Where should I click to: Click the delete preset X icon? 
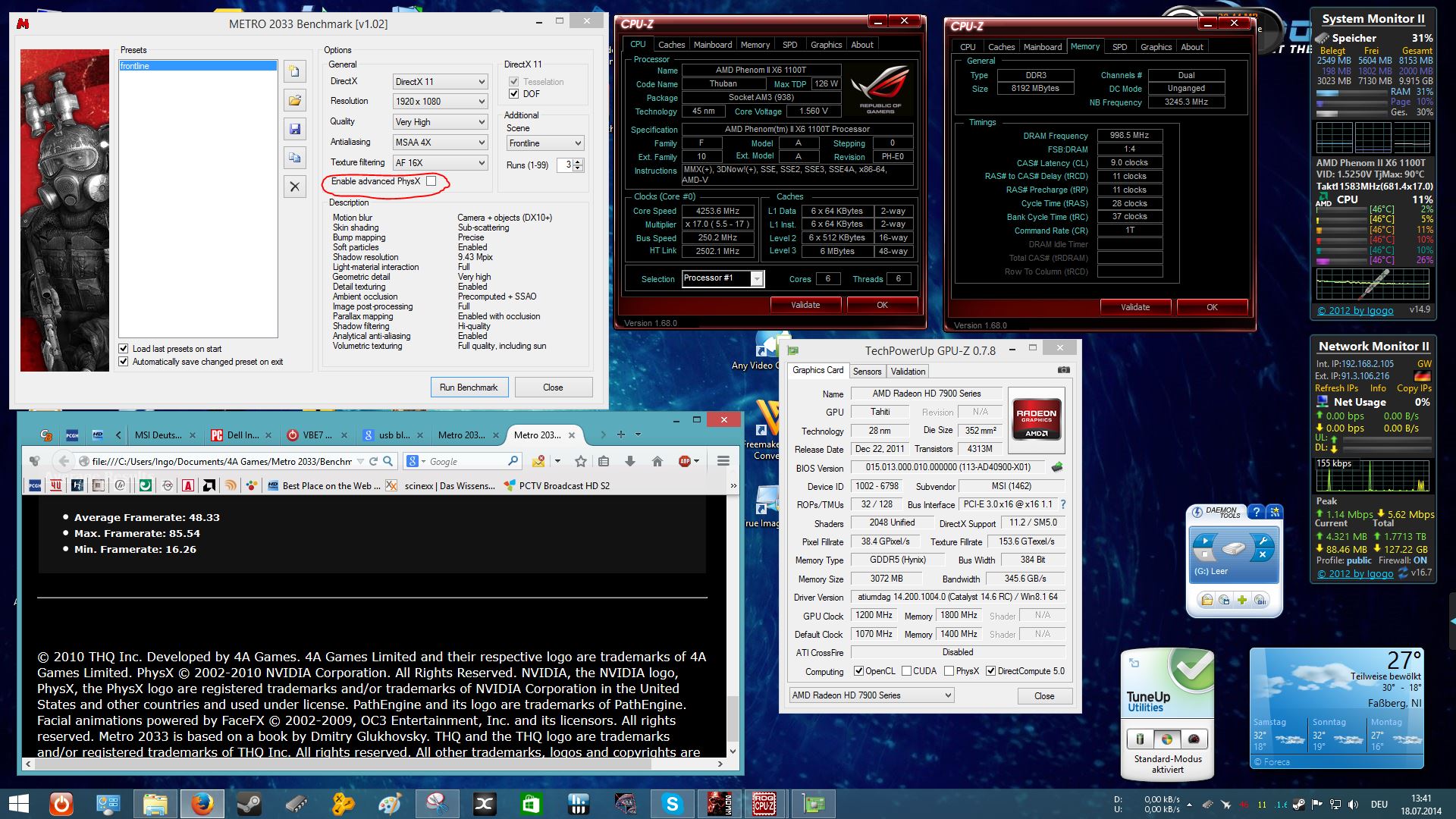point(295,187)
